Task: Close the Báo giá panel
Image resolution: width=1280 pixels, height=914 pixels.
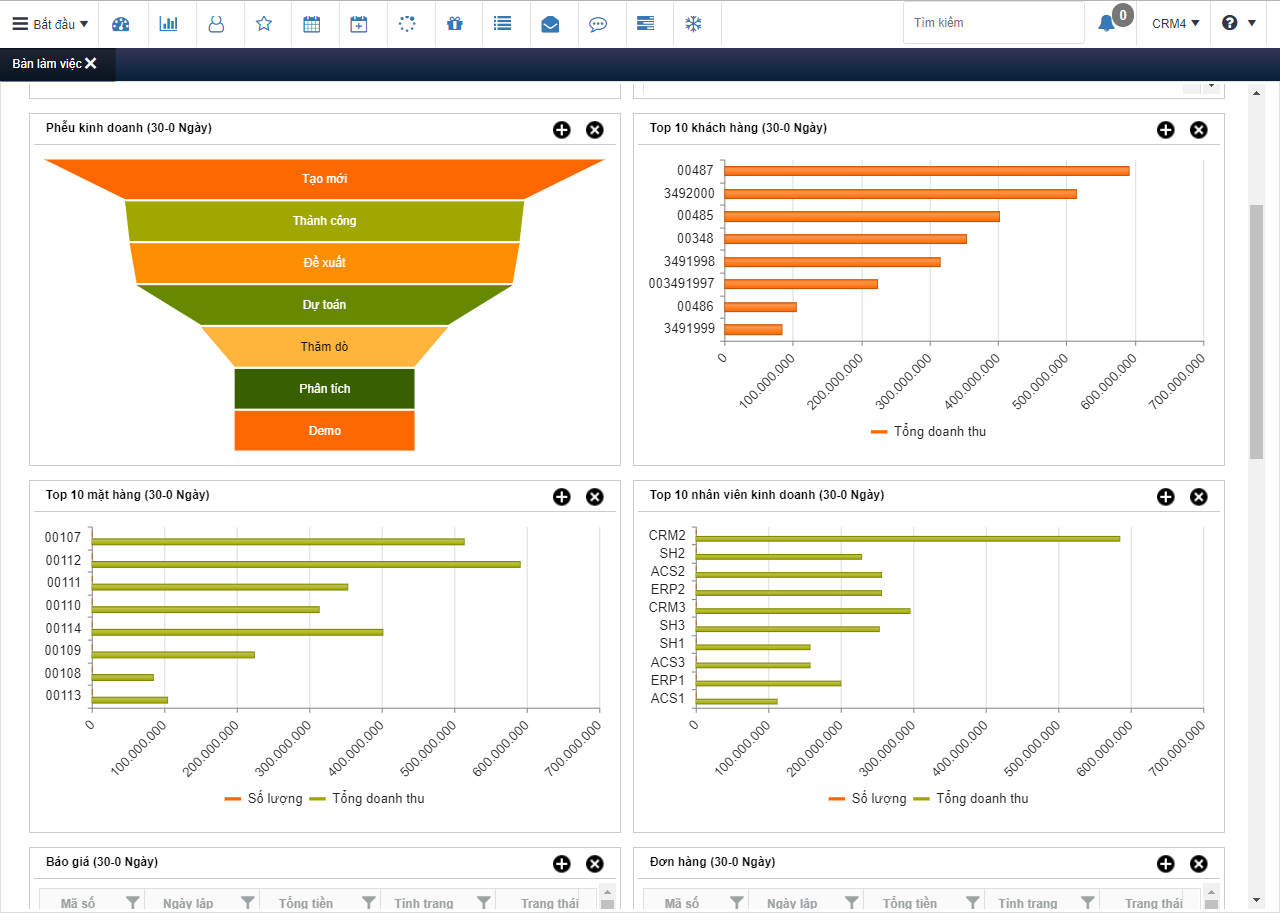Action: [x=595, y=864]
